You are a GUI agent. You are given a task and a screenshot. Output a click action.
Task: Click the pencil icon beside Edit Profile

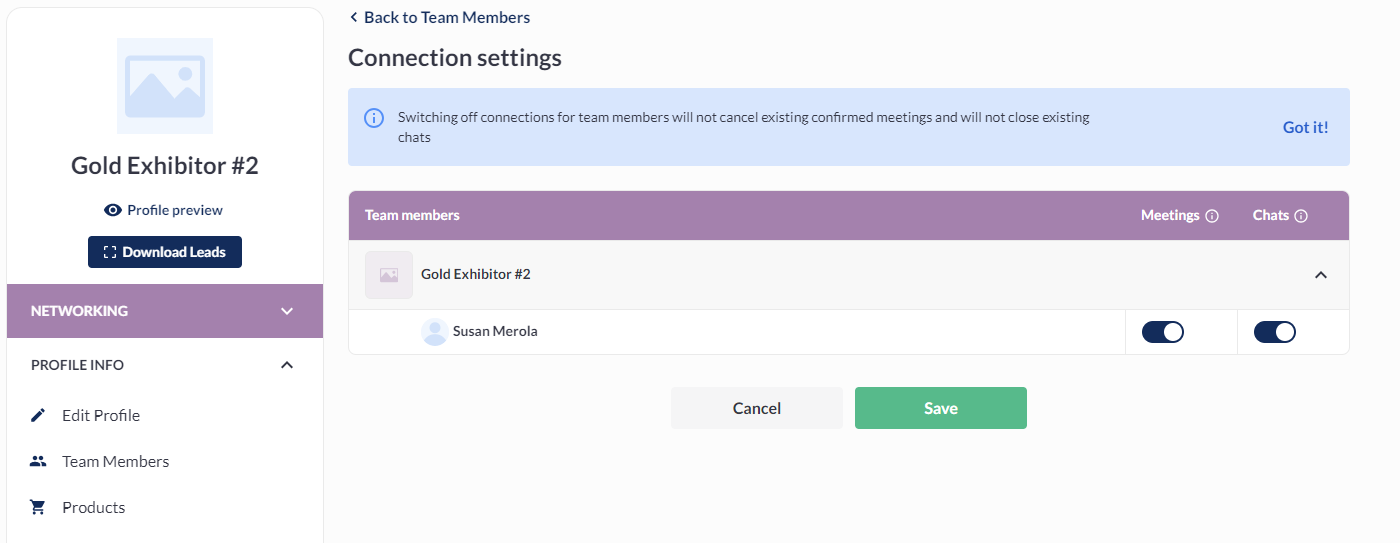[x=38, y=415]
